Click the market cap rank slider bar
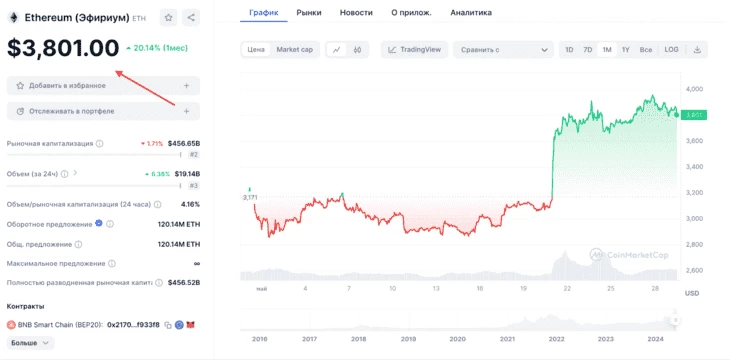Viewport: 730px width, 360px height. 94,155
